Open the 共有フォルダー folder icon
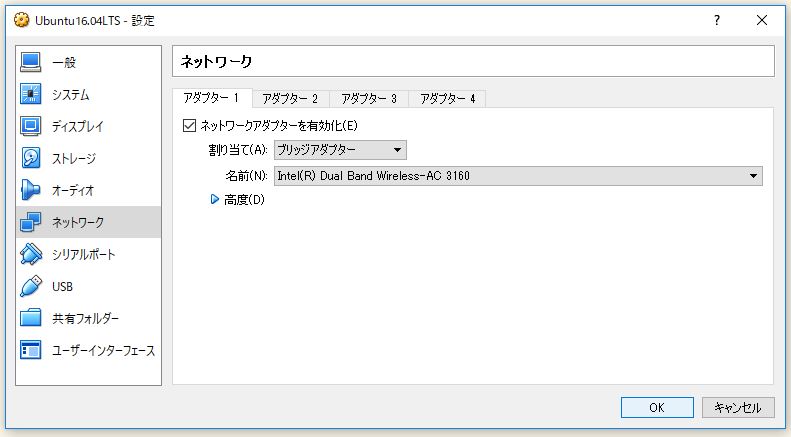791x437 pixels. [30, 318]
